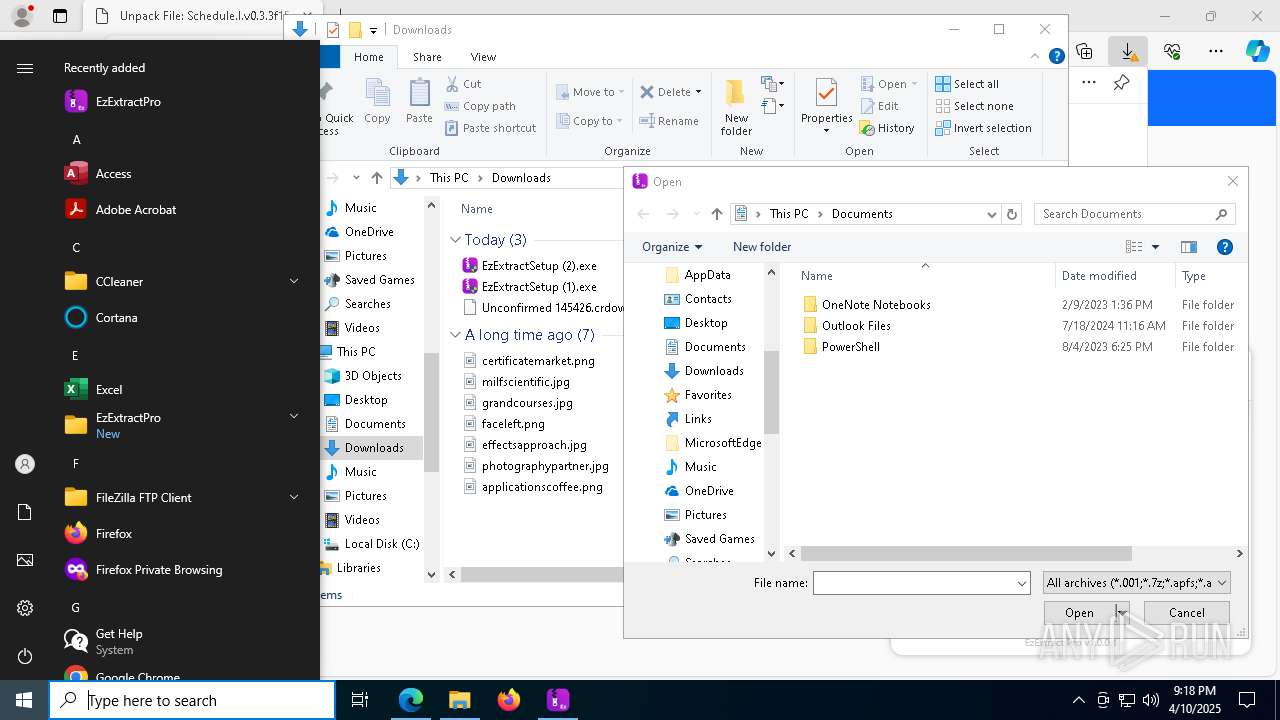Expand FileZilla FTP Client folder

coord(294,497)
